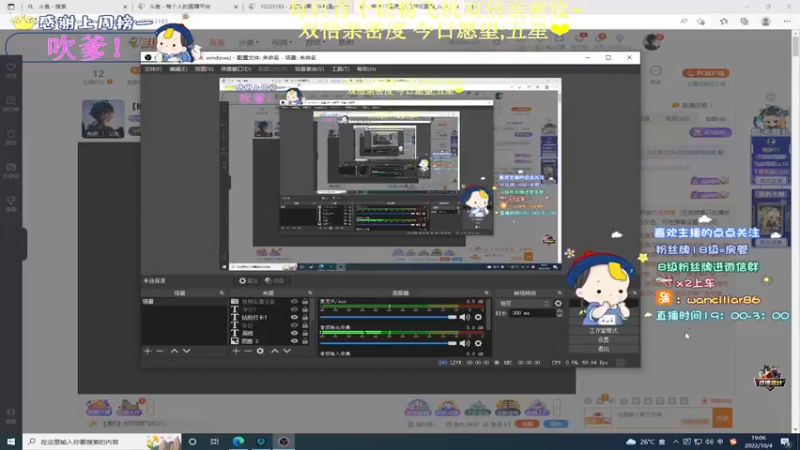
Task: Expand the 游戏 dropdown on Douyu nav
Action: [x=313, y=42]
